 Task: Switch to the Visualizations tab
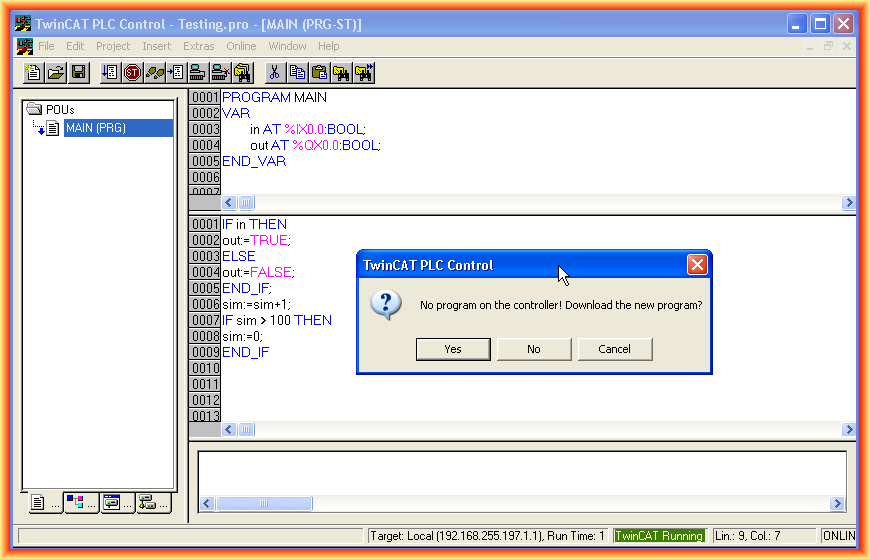pyautogui.click(x=115, y=502)
